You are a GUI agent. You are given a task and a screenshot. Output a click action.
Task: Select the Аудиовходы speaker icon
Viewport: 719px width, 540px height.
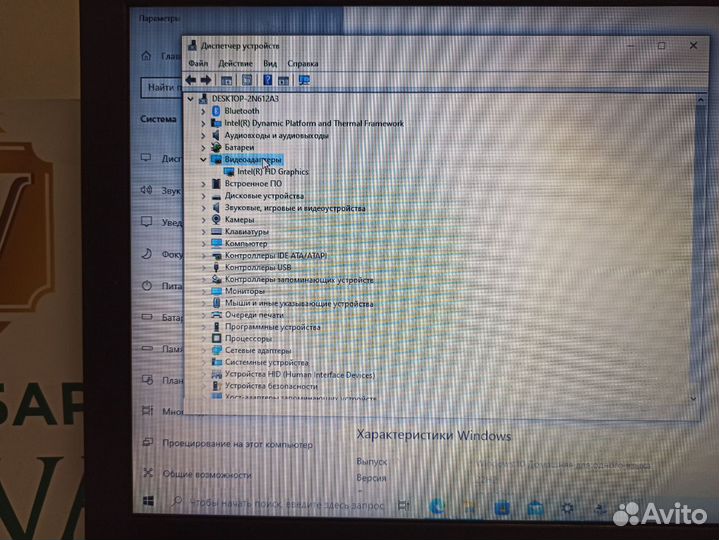(x=216, y=135)
